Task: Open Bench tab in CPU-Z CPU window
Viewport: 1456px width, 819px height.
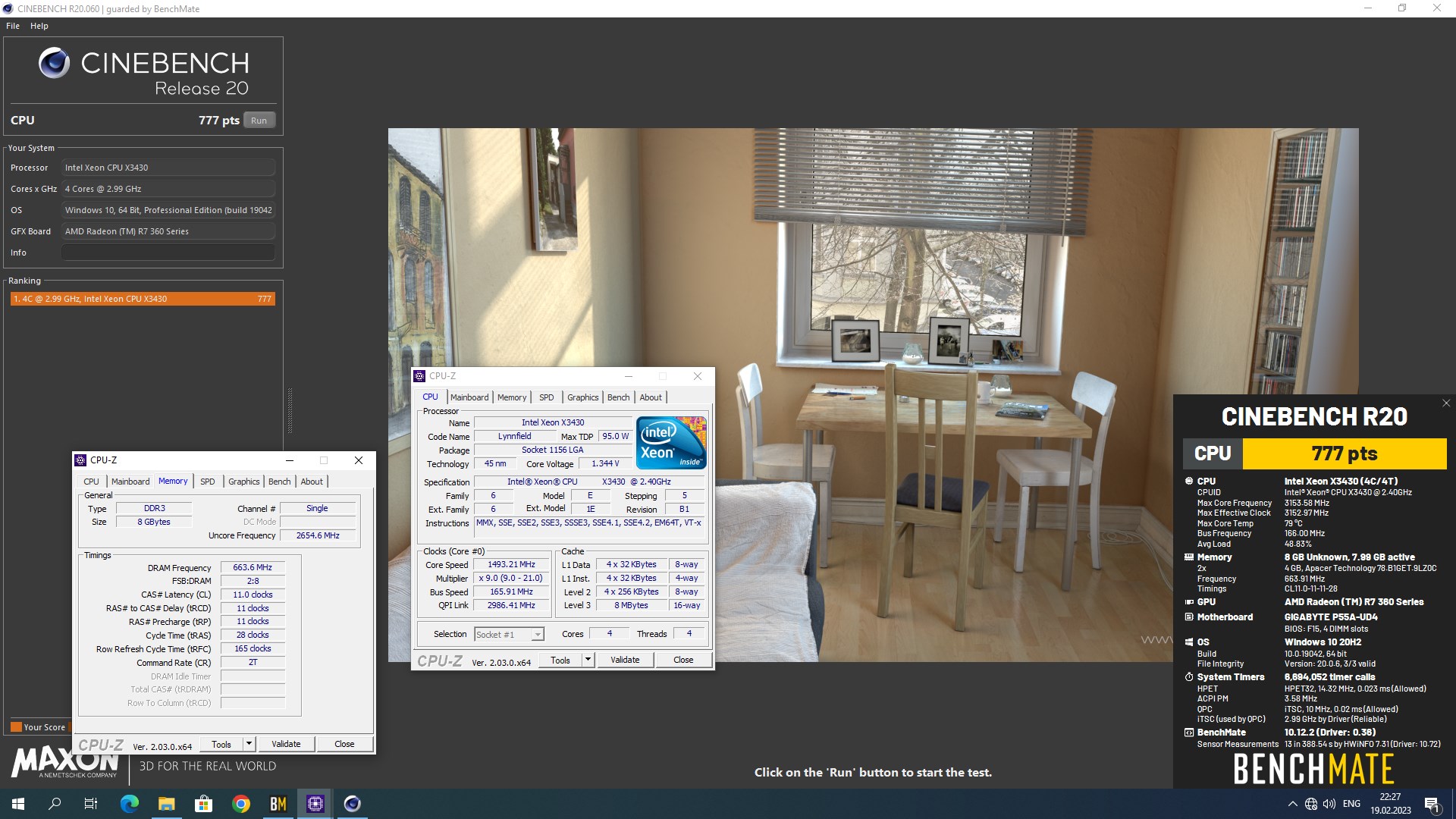Action: [x=618, y=397]
